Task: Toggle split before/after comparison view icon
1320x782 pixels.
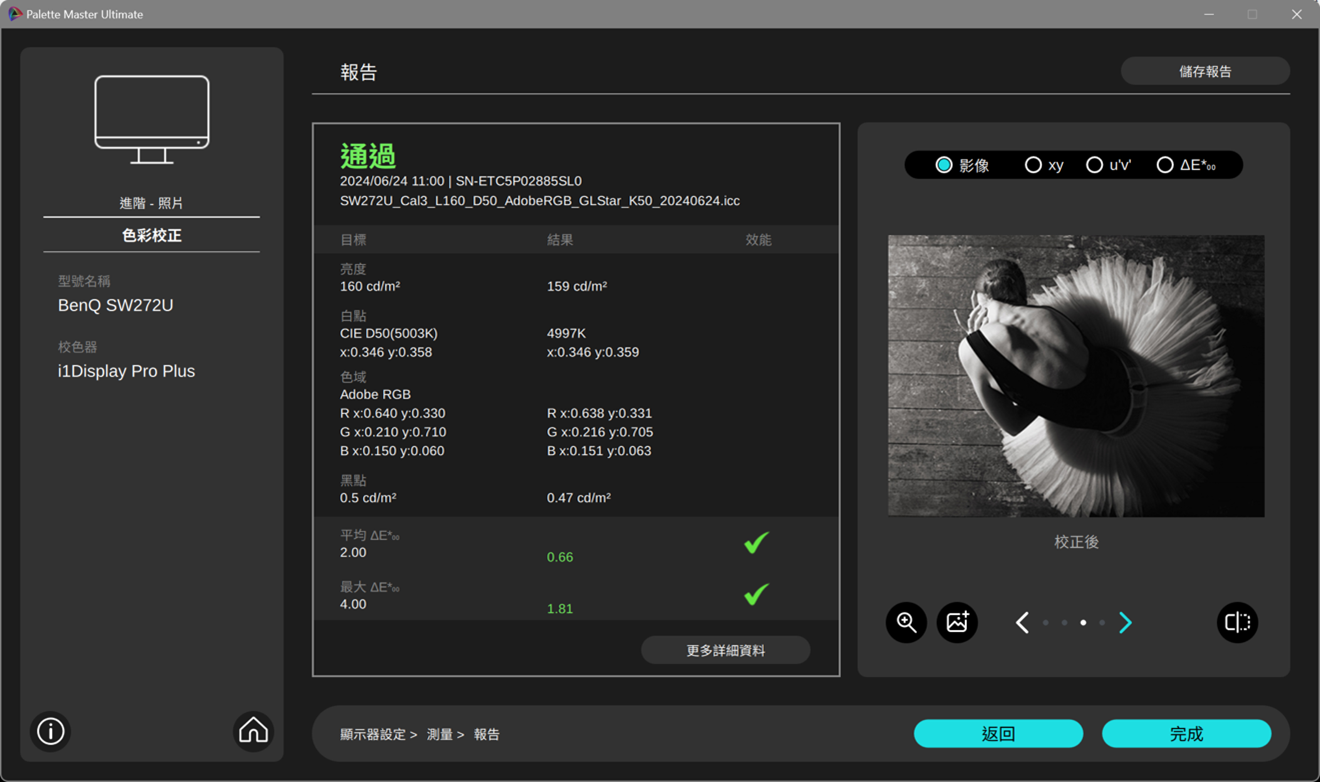Action: 1237,622
